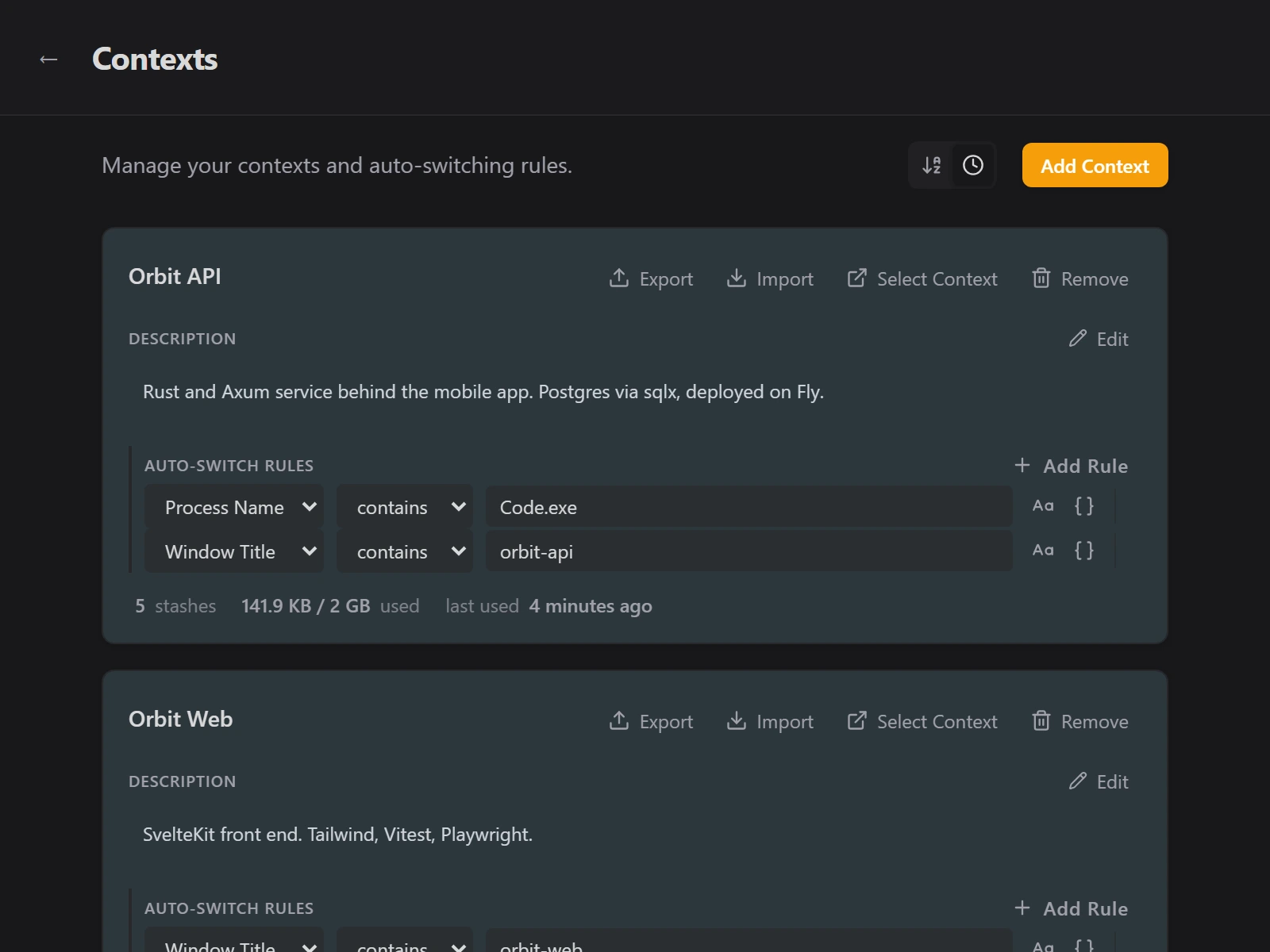
Task: Click the "last used 4 minutes ago" text
Action: pos(548,606)
